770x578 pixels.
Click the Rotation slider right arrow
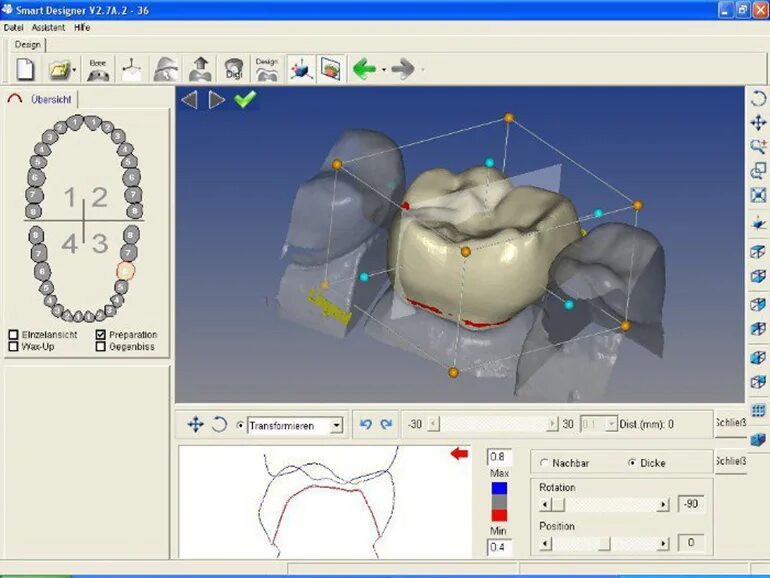tap(663, 504)
